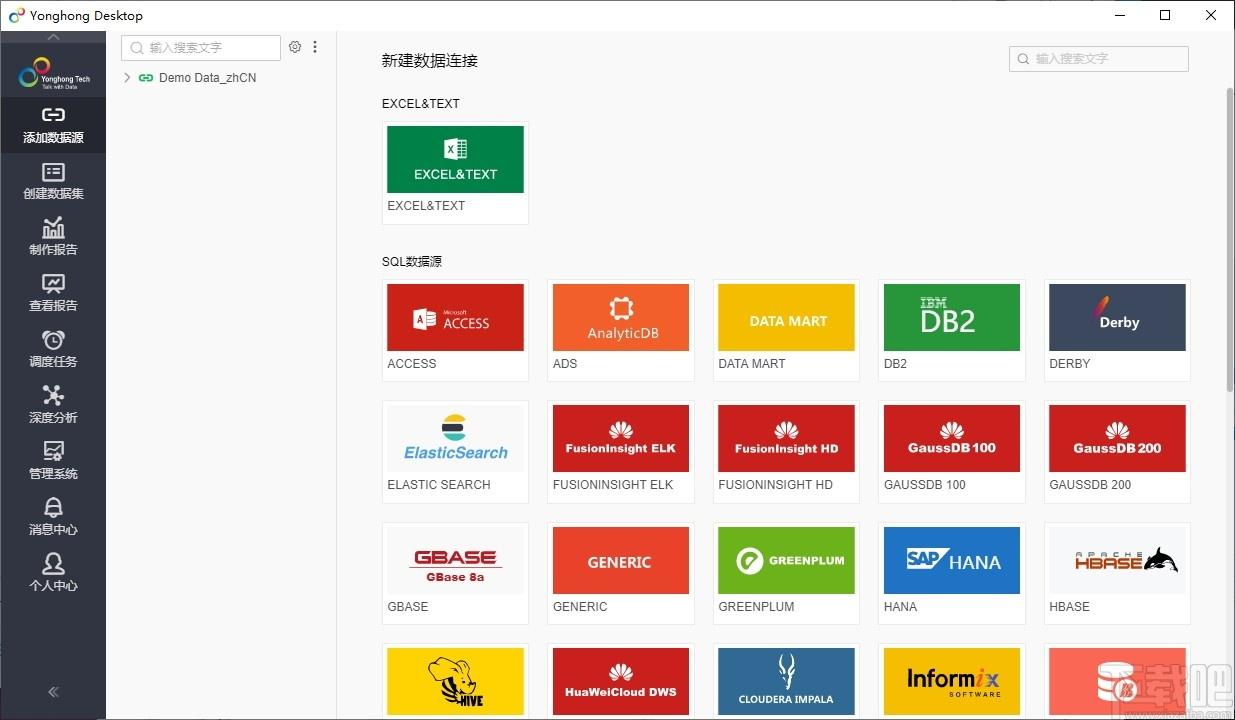Expand the Demo Data_zhCN tree node

[127, 77]
